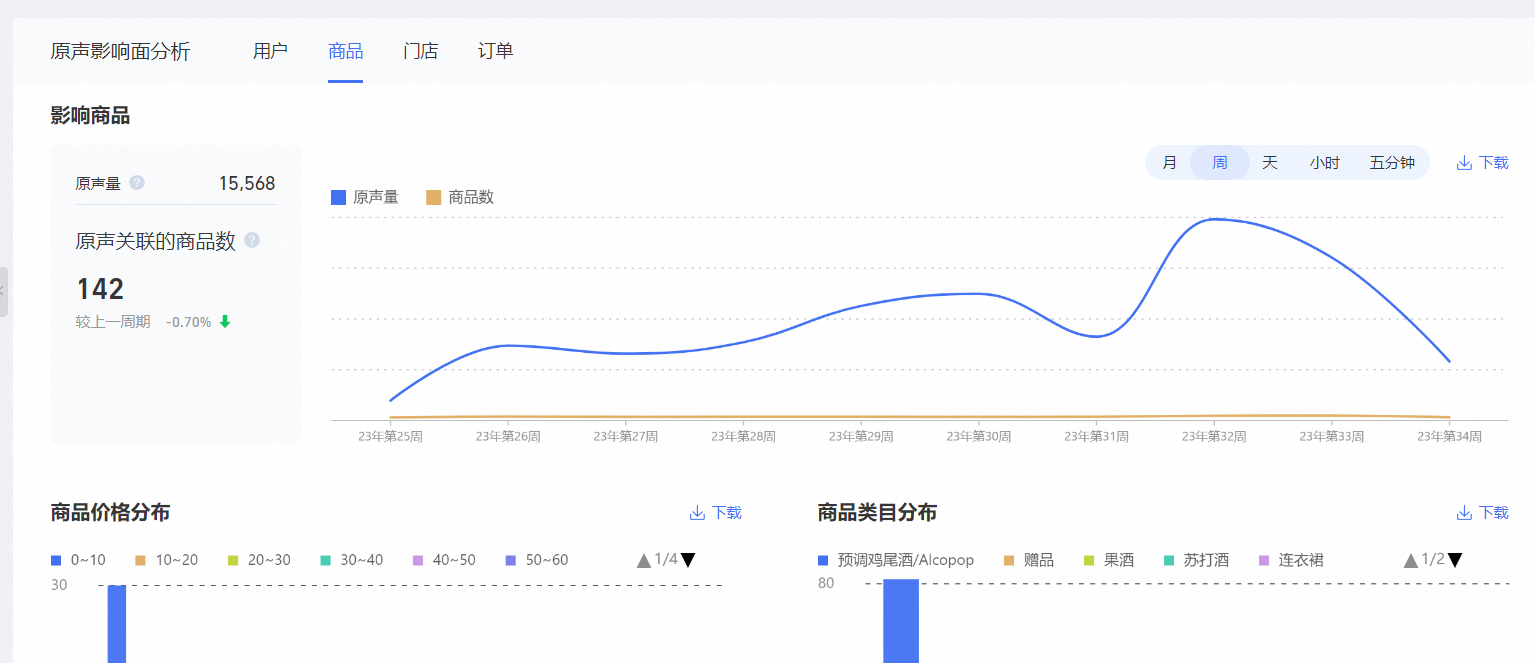The width and height of the screenshot is (1535, 663).
Task: Click blue bar in category distribution chart
Action: tap(901, 621)
